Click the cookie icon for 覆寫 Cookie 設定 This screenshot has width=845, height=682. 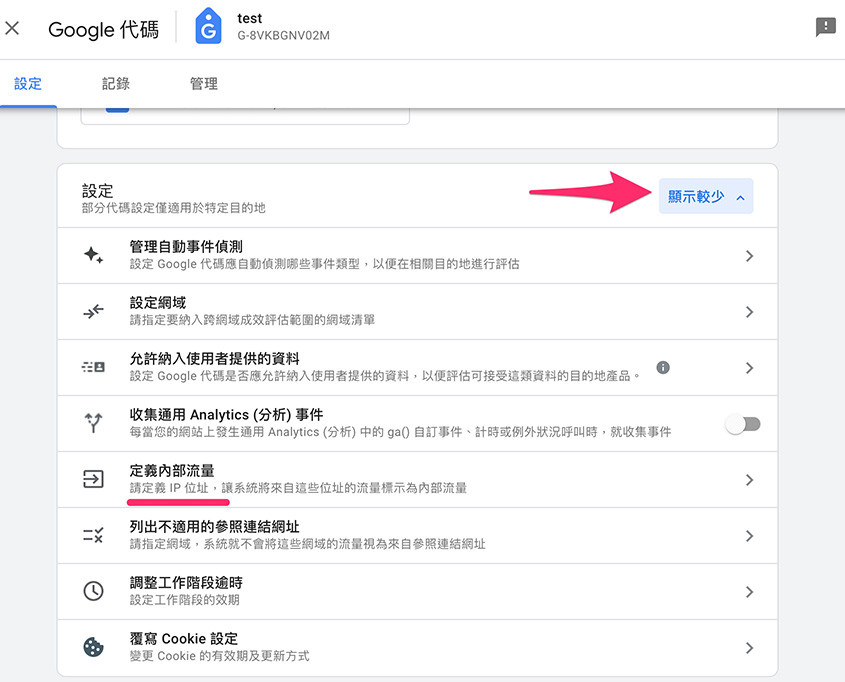tap(93, 647)
